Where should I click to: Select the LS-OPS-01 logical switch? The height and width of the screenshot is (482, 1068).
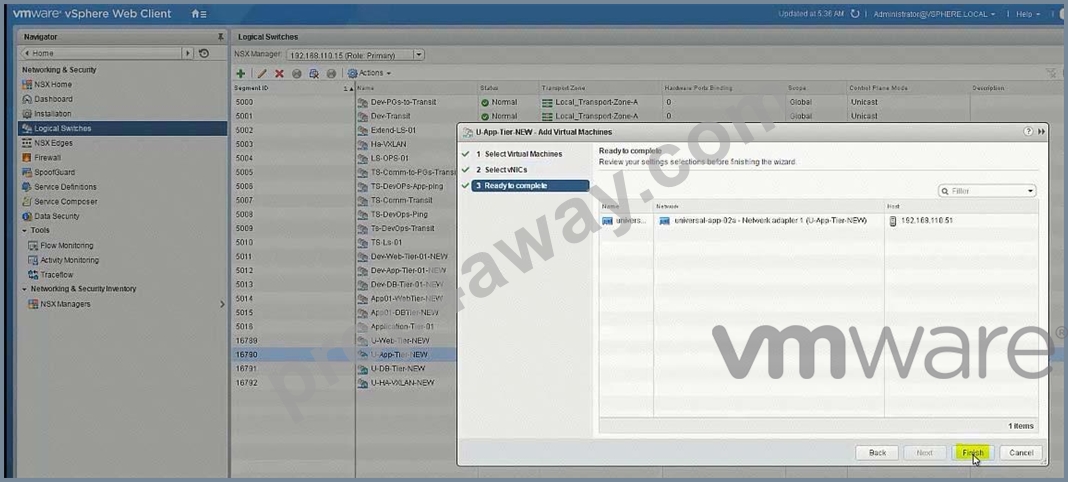pyautogui.click(x=390, y=158)
